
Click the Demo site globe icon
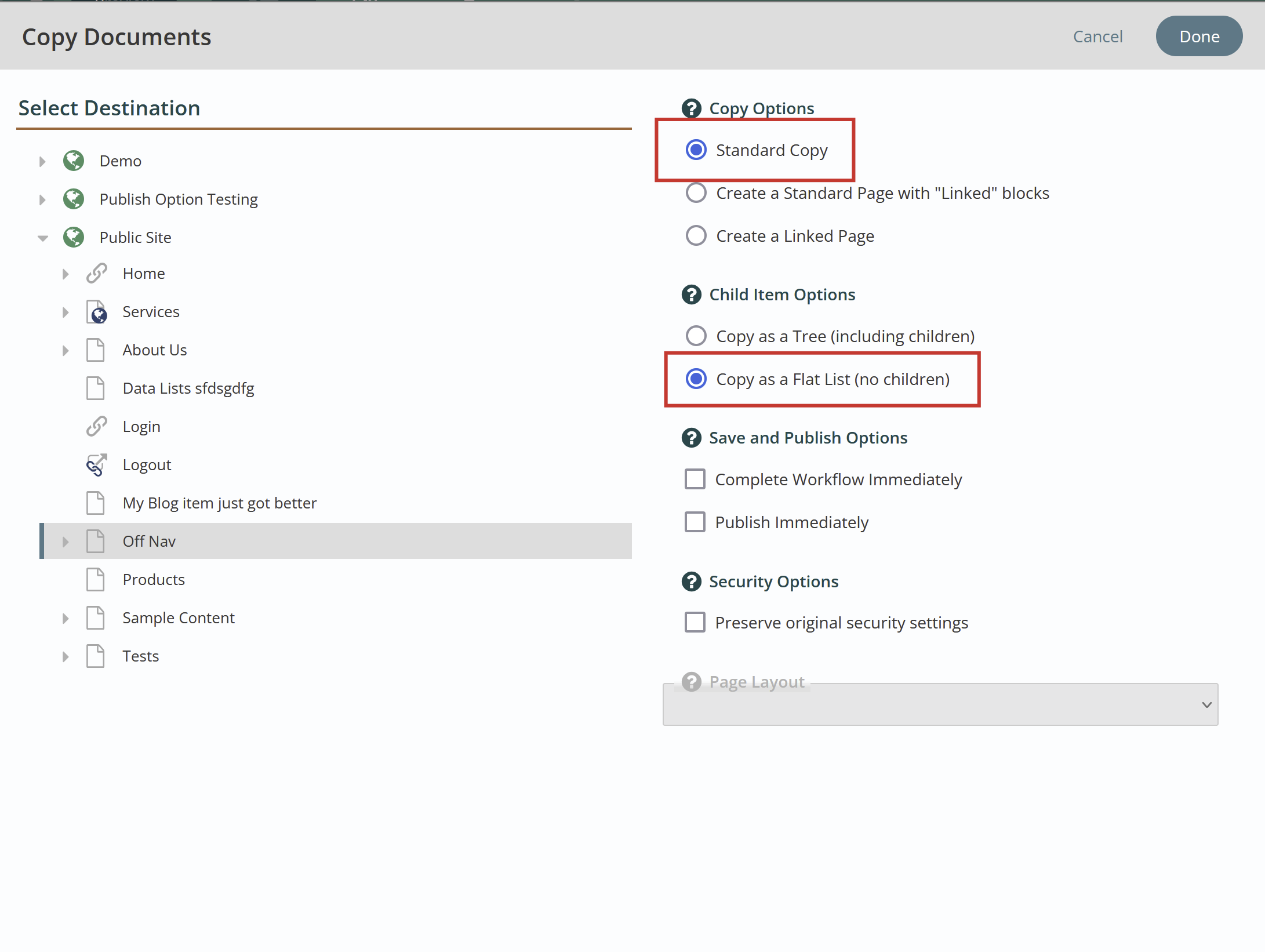click(x=74, y=161)
